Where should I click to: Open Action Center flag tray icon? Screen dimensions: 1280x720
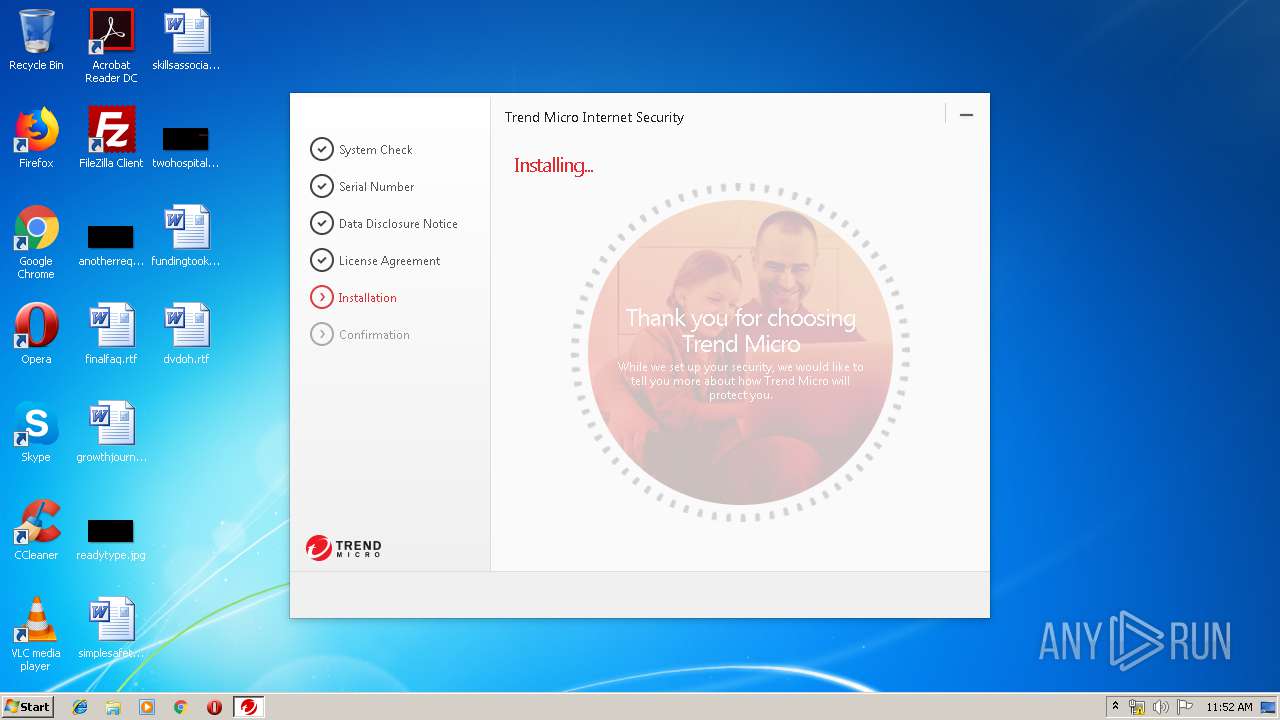pyautogui.click(x=1184, y=707)
